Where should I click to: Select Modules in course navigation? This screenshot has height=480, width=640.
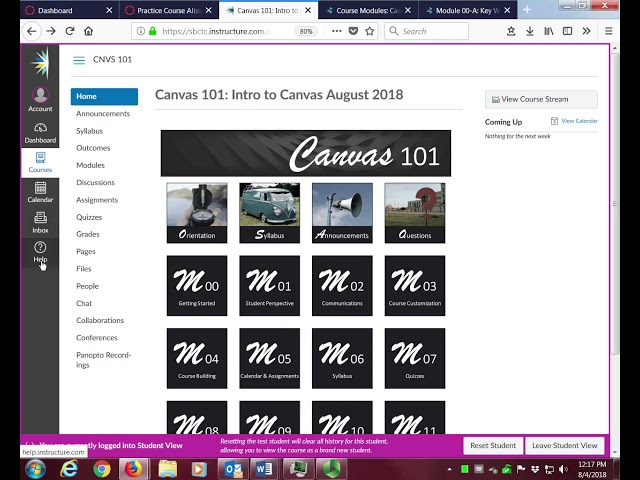click(x=90, y=165)
